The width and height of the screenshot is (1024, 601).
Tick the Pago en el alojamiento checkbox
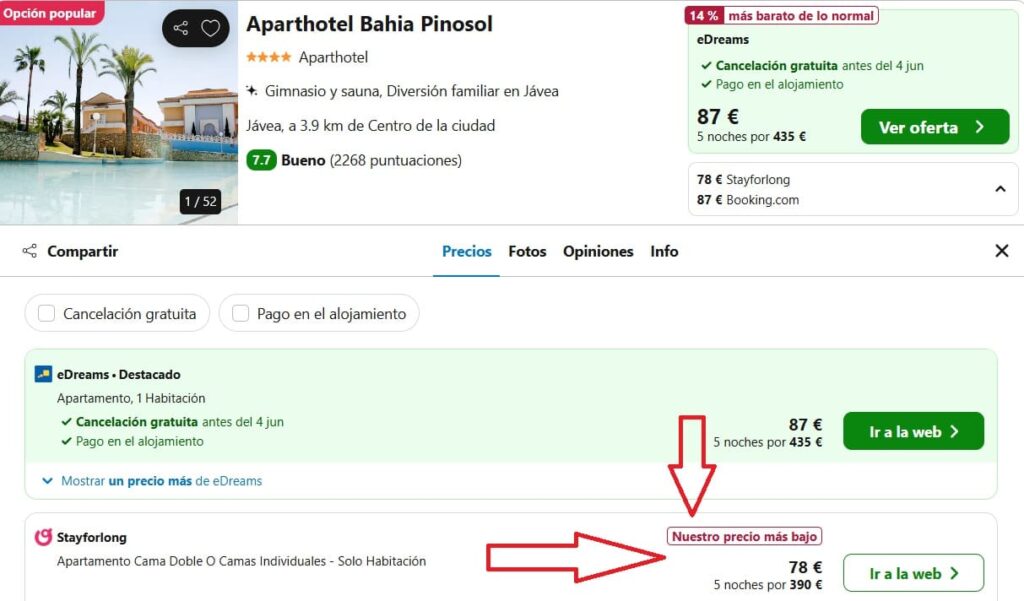pyautogui.click(x=240, y=314)
